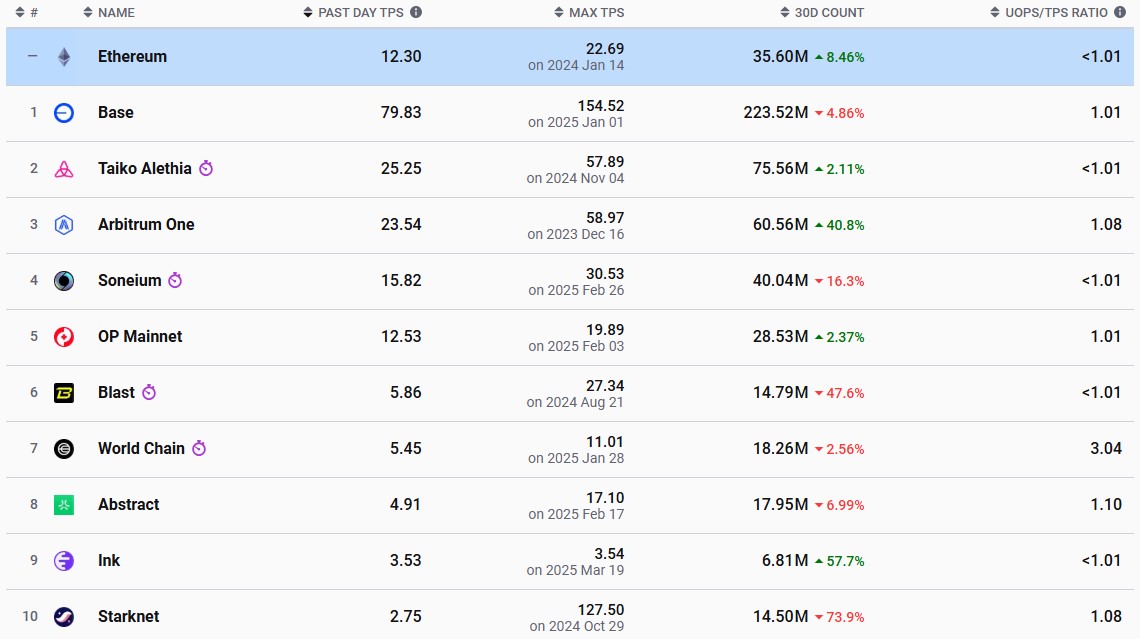Viewport: 1140px width, 639px height.
Task: Click Ethereum's 30D count 35.60M
Action: pos(780,57)
